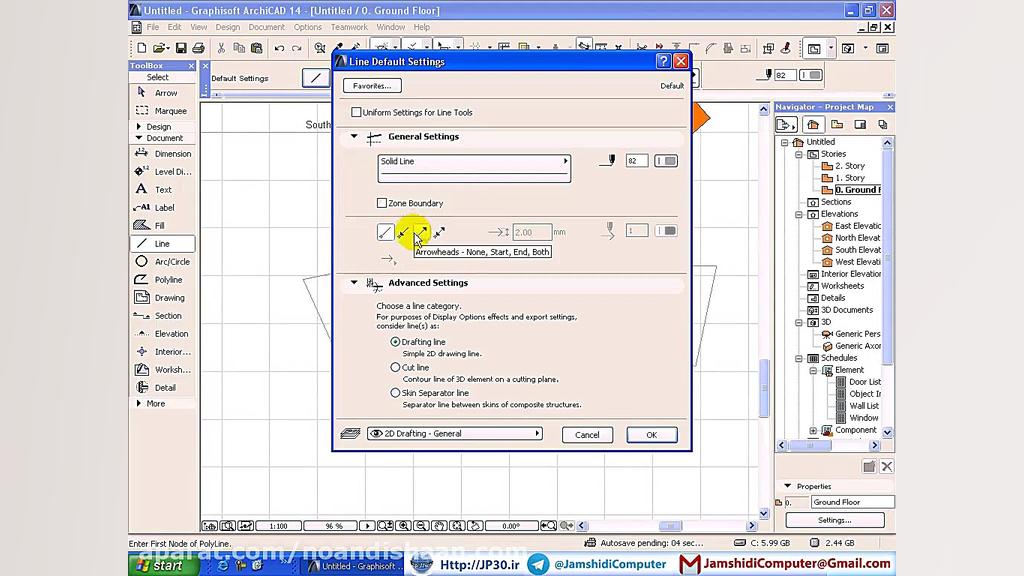This screenshot has height=576, width=1024.
Task: Click the line pen number field 82
Action: 637,161
